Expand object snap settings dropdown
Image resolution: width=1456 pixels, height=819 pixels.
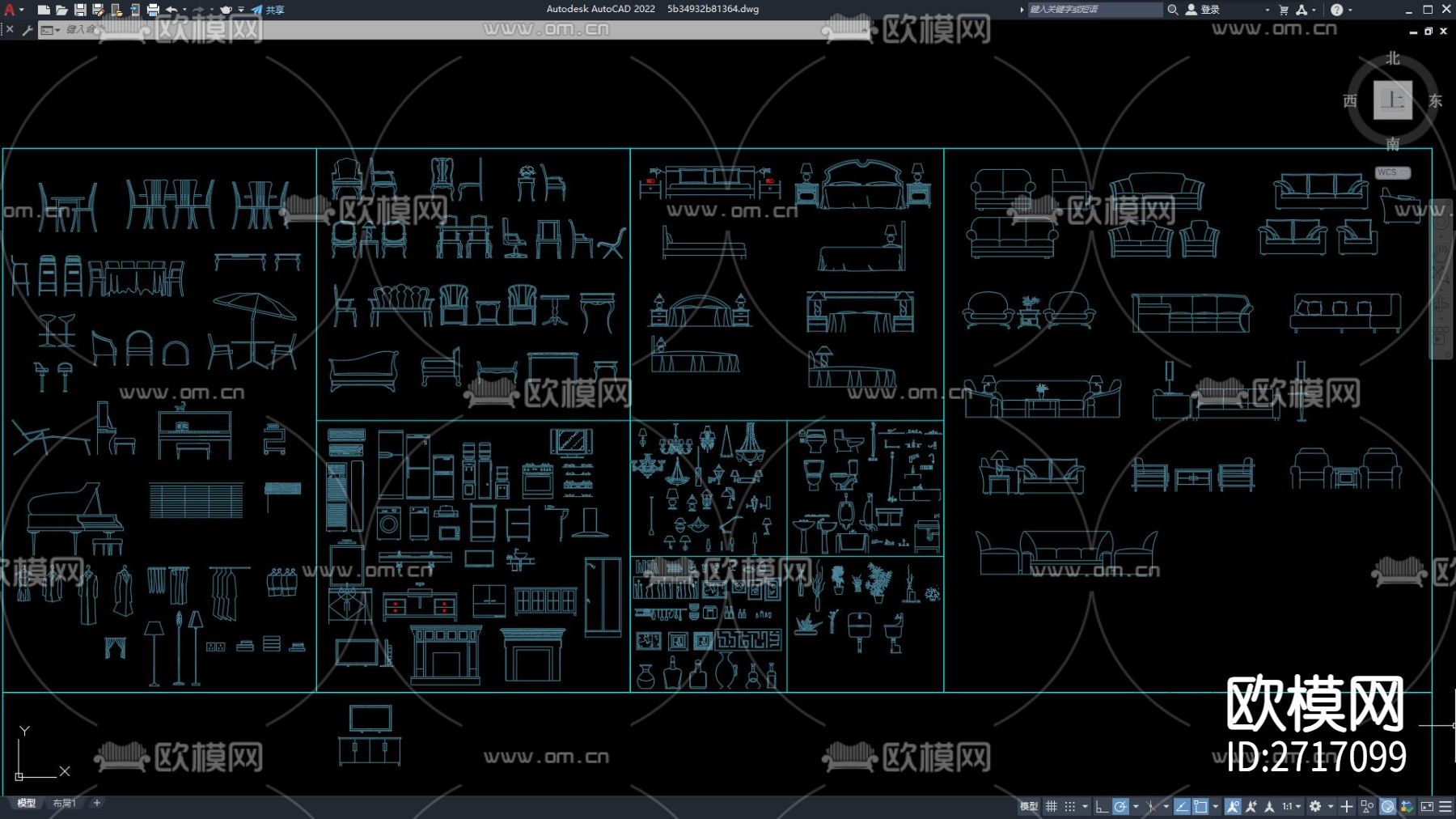point(1215,807)
